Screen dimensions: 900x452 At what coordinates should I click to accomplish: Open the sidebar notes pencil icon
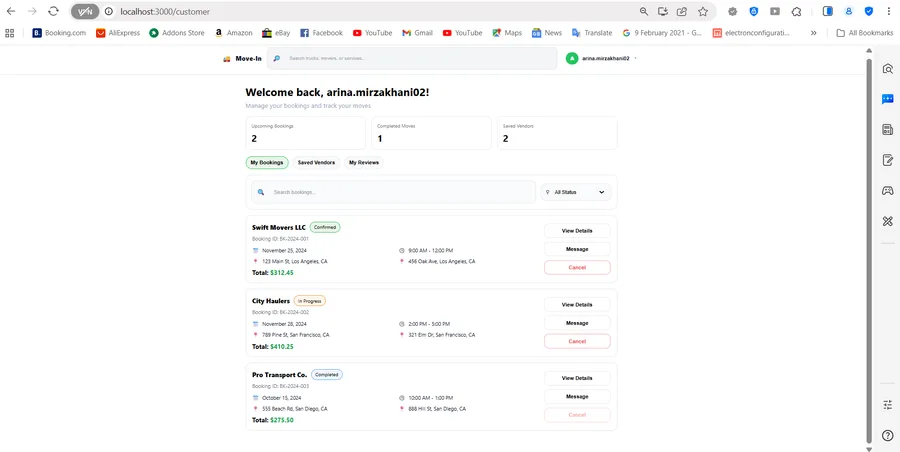[x=887, y=160]
